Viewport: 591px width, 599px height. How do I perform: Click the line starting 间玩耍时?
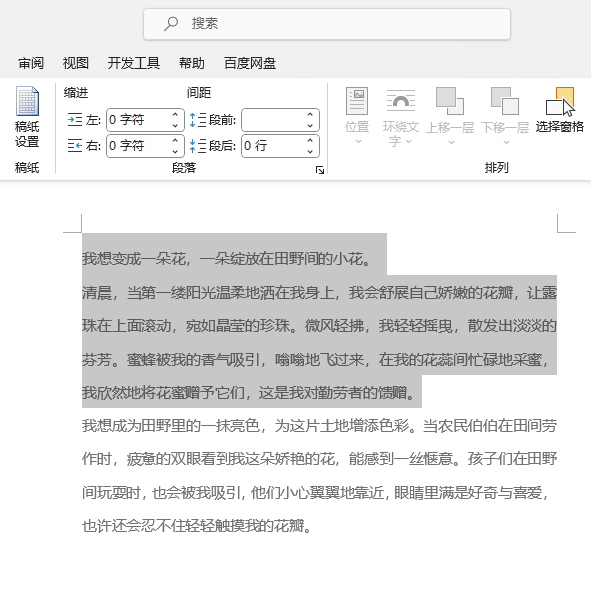pyautogui.click(x=316, y=493)
